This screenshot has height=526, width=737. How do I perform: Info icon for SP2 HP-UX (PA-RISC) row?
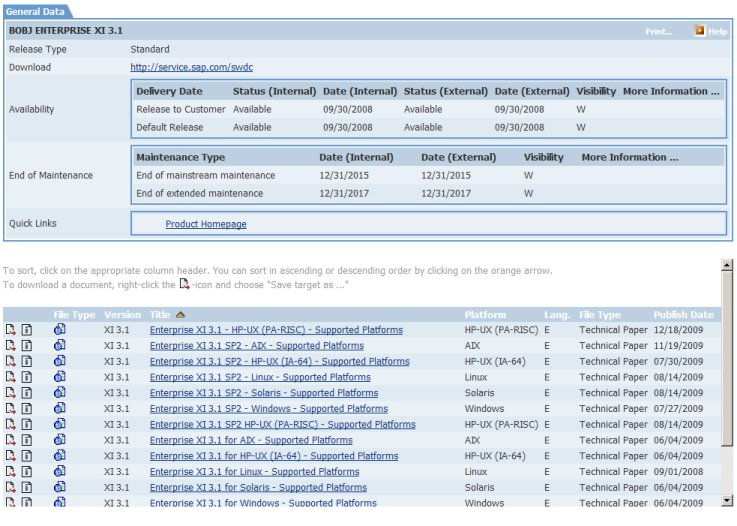point(27,424)
